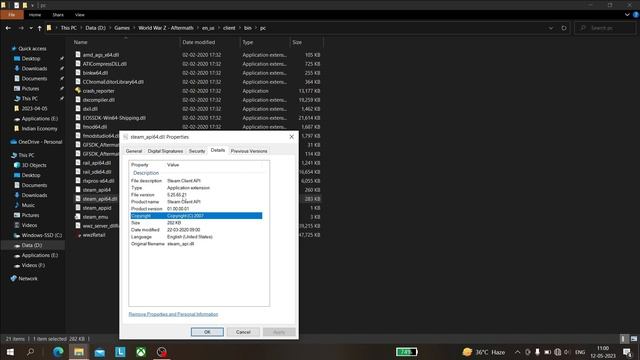Image resolution: width=640 pixels, height=360 pixels.
Task: Select Data (D:) in navigation pane
Action: (x=32, y=245)
